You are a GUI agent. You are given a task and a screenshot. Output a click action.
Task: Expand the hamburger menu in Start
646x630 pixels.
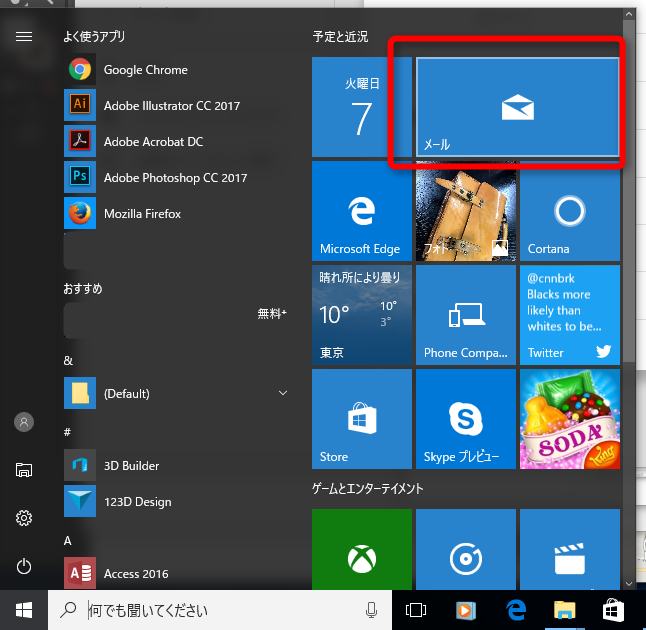[24, 37]
